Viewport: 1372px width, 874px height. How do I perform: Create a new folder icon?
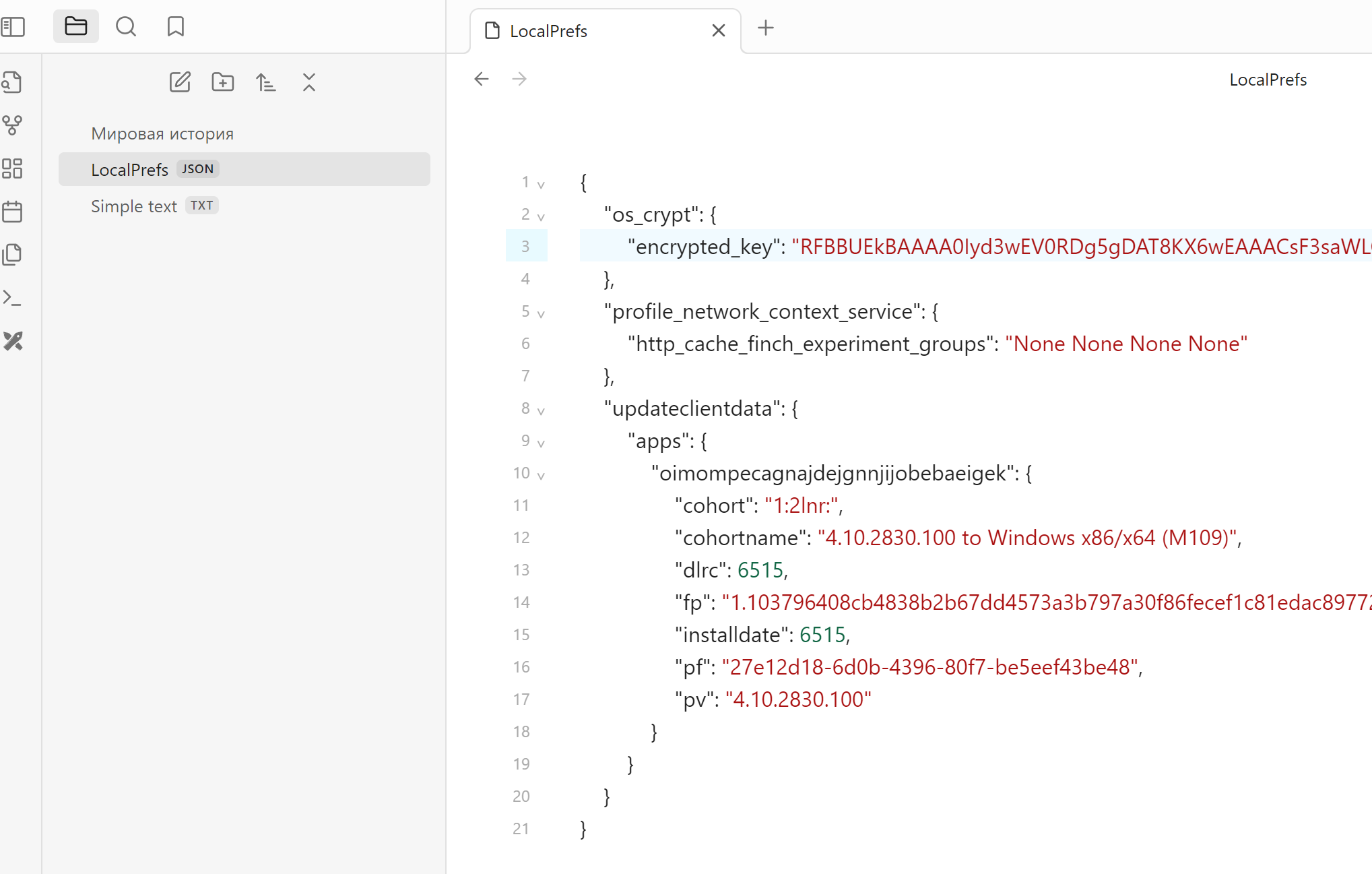(x=223, y=82)
